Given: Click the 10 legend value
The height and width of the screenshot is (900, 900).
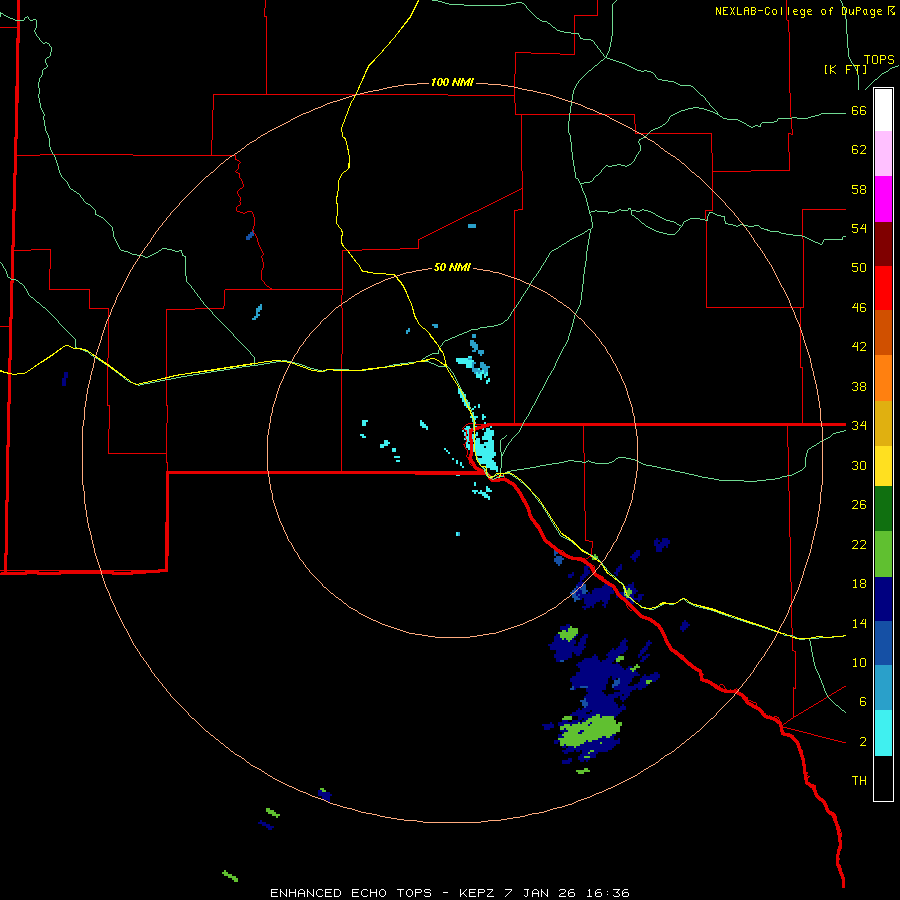Looking at the screenshot, I should point(859,662).
